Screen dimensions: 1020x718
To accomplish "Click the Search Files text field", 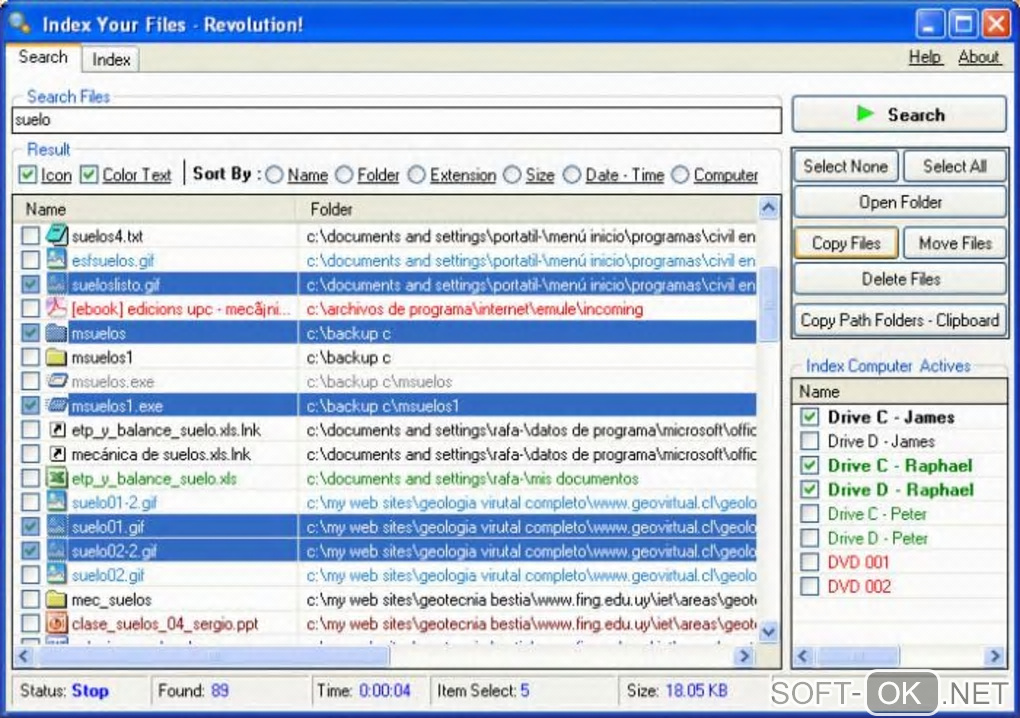I will pos(397,120).
